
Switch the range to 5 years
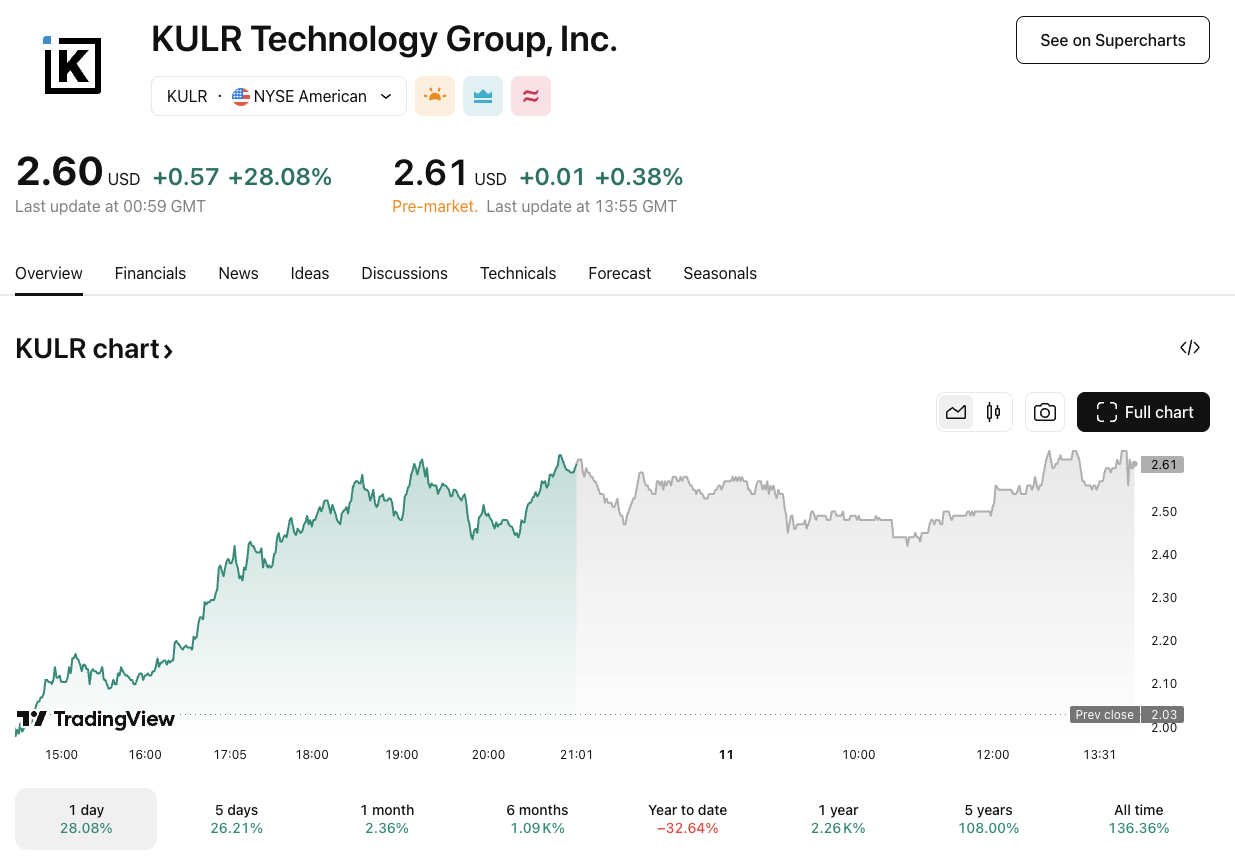[x=988, y=818]
